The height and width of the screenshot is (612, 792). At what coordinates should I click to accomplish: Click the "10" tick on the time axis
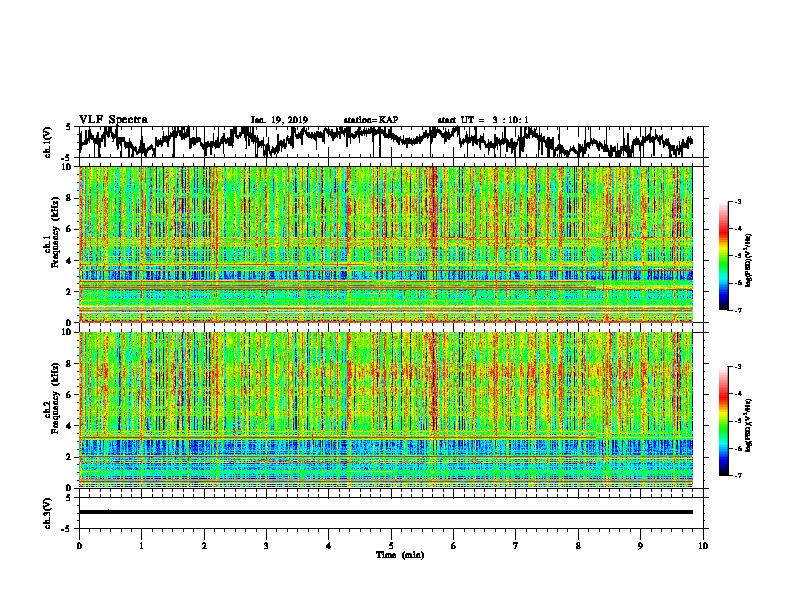click(703, 546)
